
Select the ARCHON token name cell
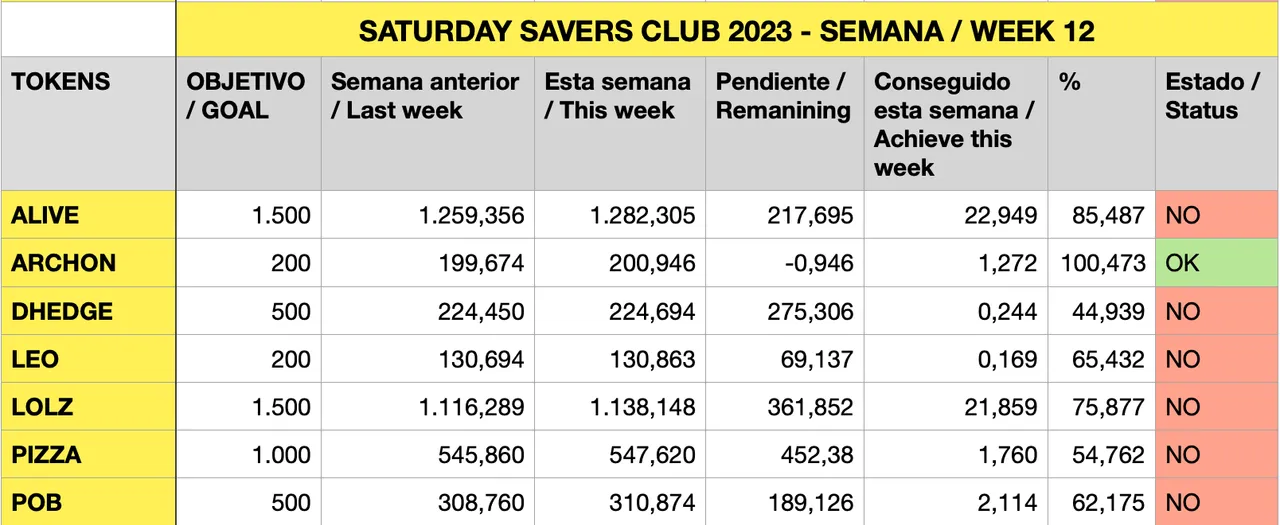[x=88, y=263]
